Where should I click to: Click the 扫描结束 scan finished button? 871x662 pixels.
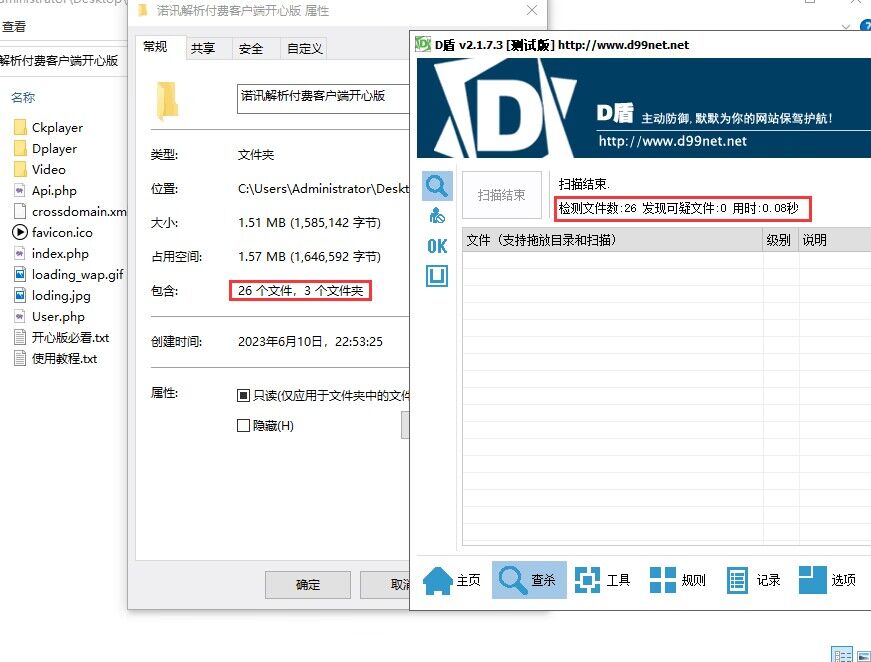pyautogui.click(x=501, y=195)
